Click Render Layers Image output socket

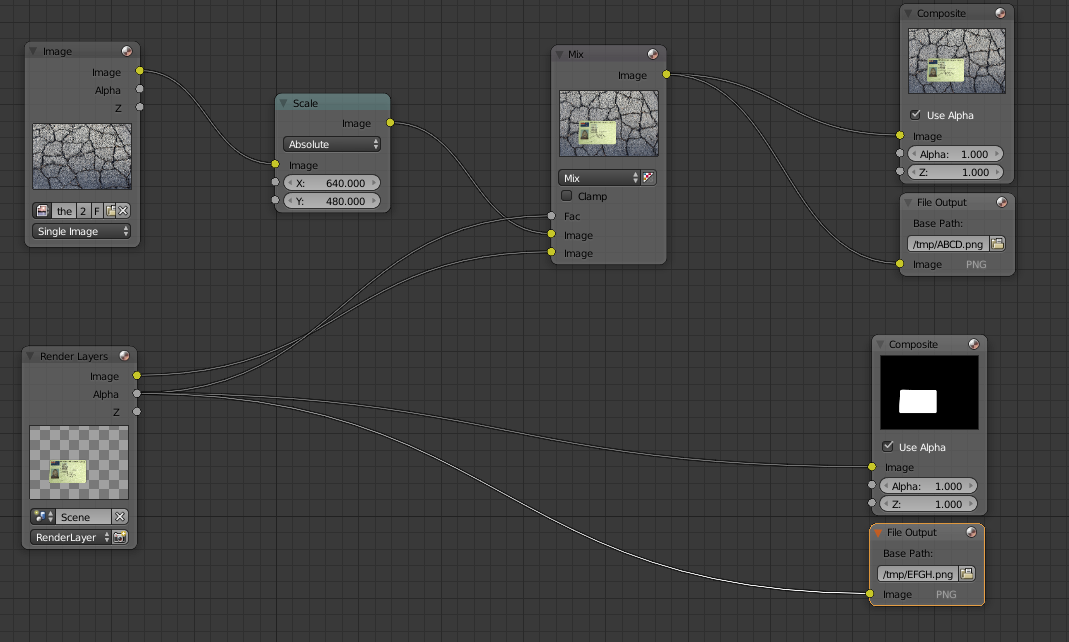[x=137, y=376]
